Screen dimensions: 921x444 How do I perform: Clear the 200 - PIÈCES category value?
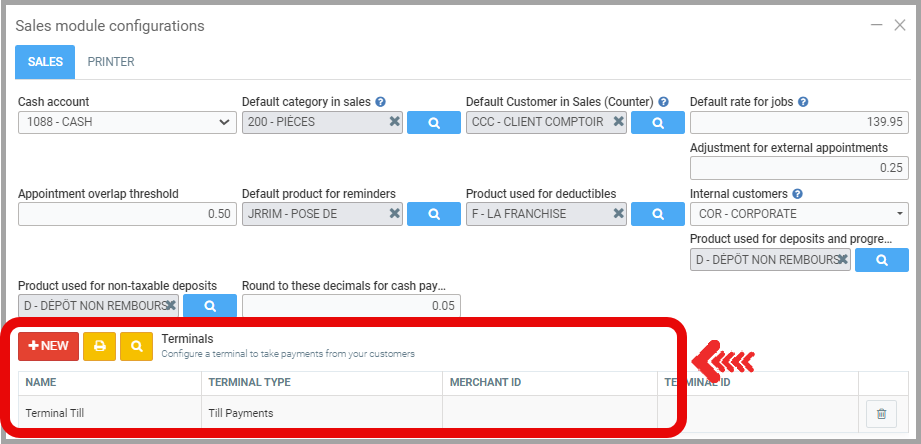tap(394, 122)
